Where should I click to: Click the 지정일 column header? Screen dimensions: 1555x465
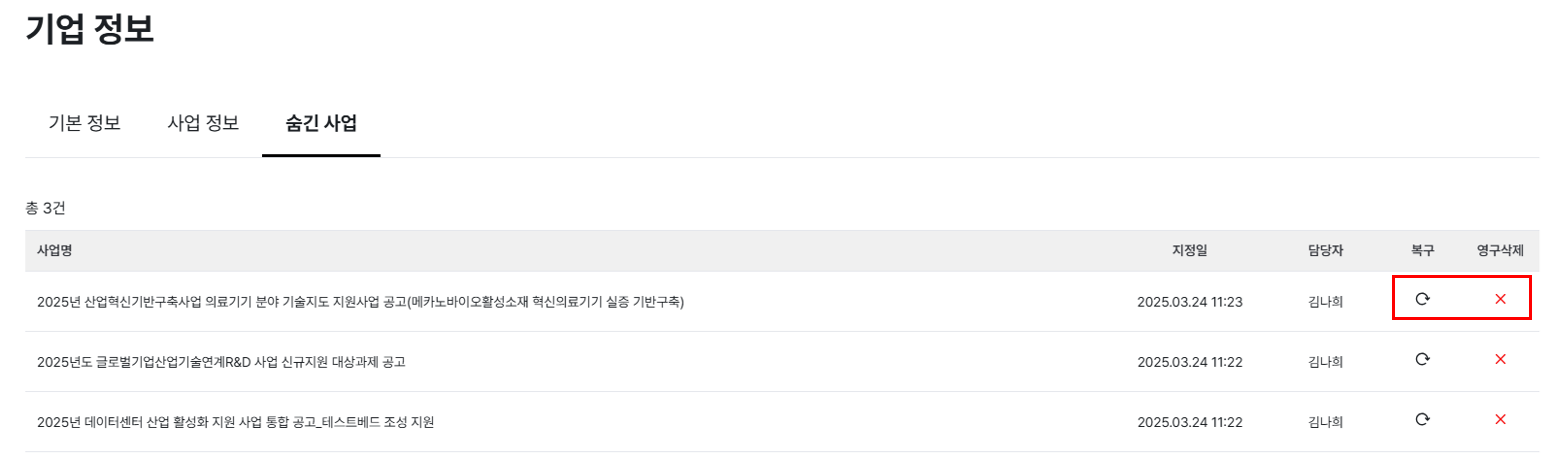click(1190, 251)
